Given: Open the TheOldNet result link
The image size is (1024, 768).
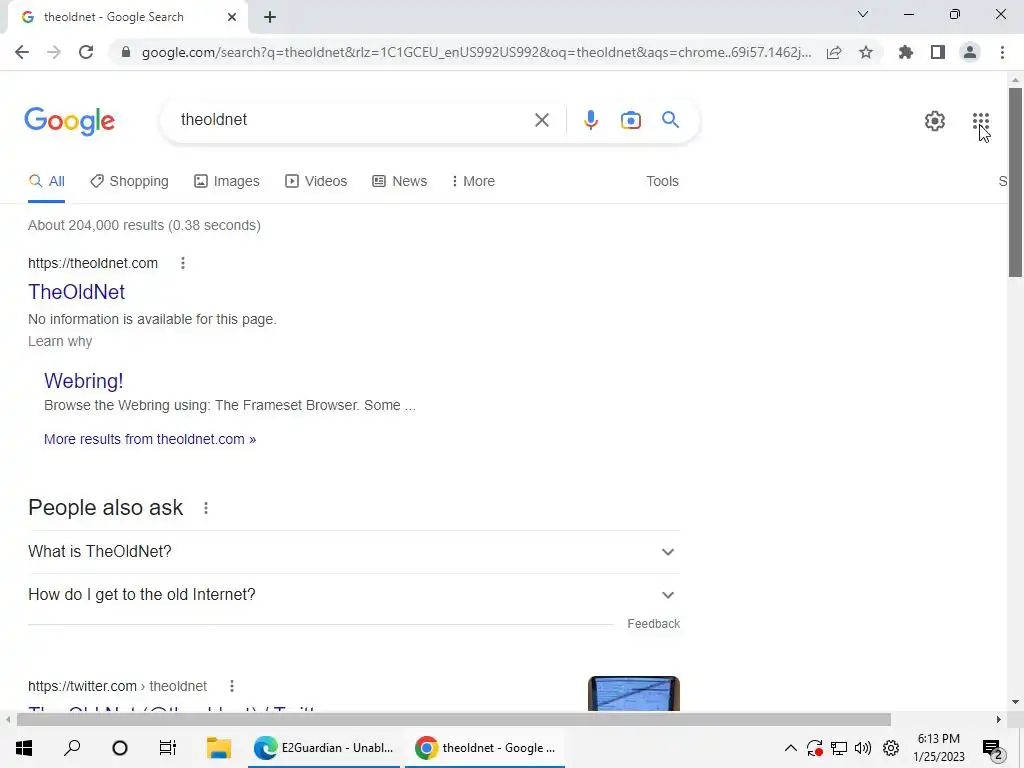Looking at the screenshot, I should [76, 292].
